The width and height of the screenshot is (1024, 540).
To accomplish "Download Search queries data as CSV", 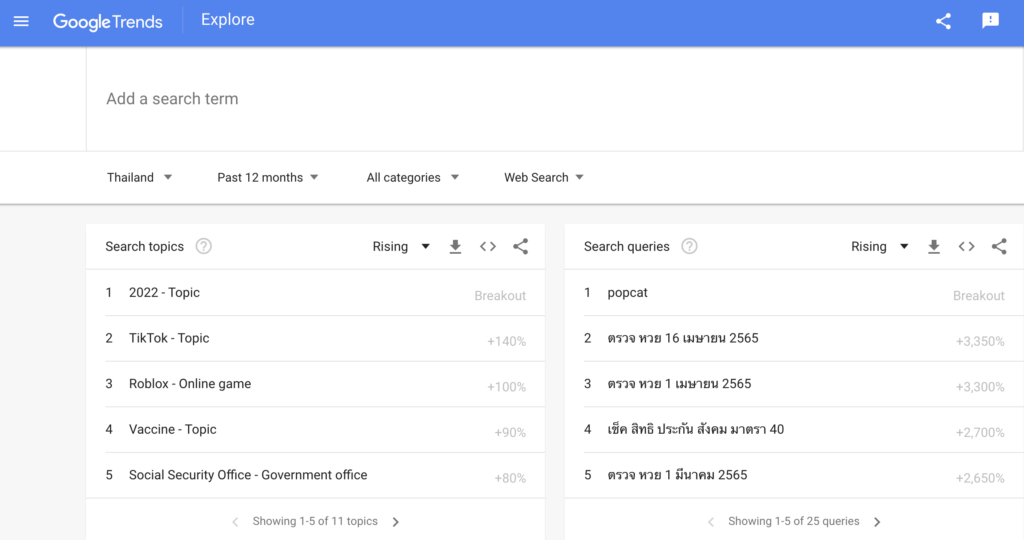I will [x=934, y=246].
